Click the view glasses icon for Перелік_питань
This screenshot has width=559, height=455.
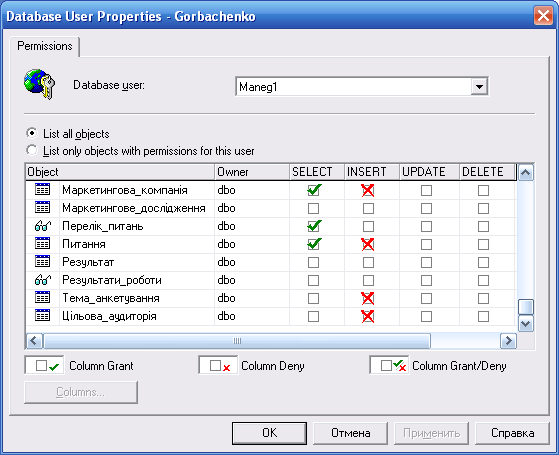point(43,226)
